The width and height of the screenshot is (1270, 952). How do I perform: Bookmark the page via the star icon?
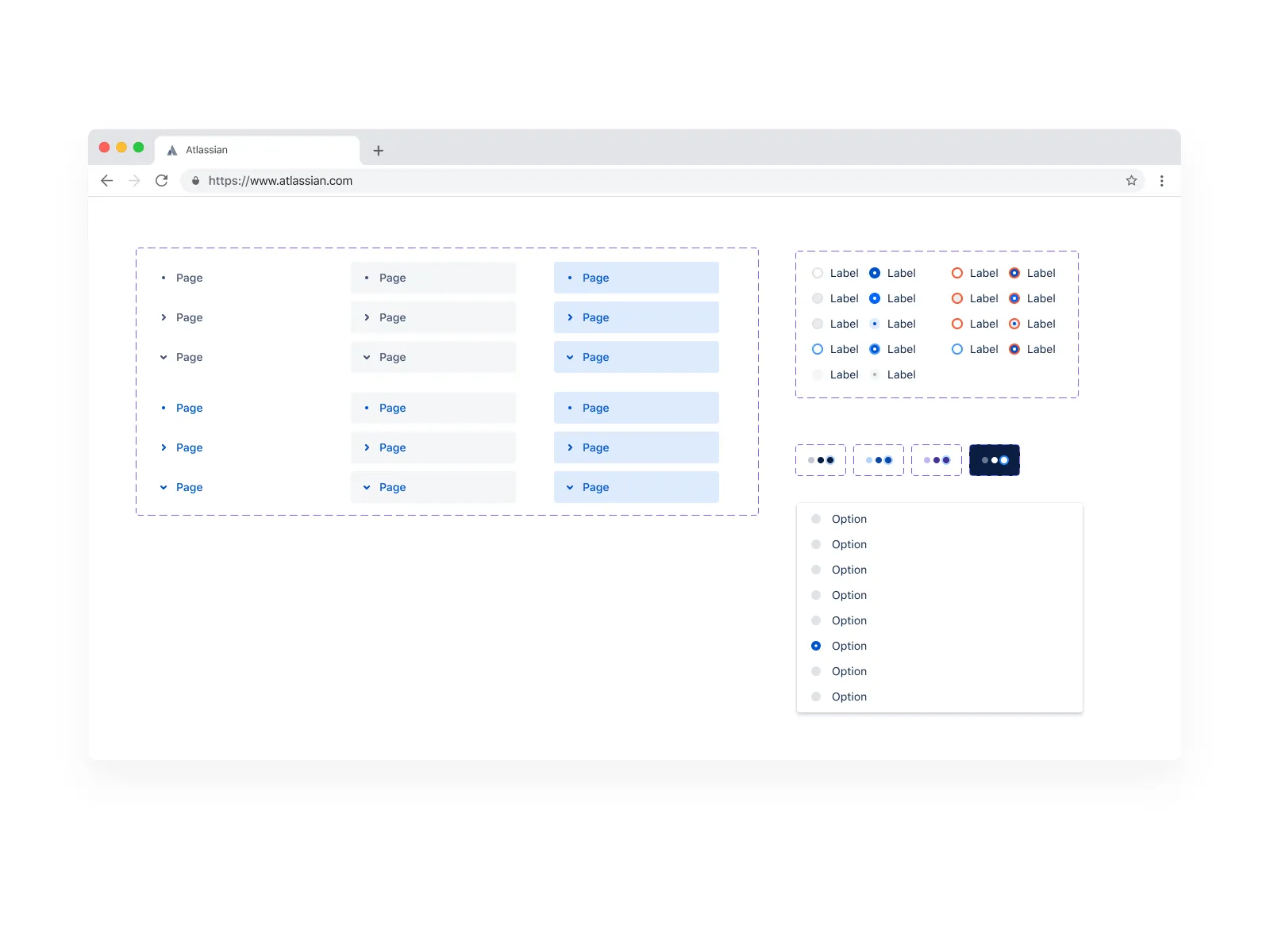(1131, 180)
